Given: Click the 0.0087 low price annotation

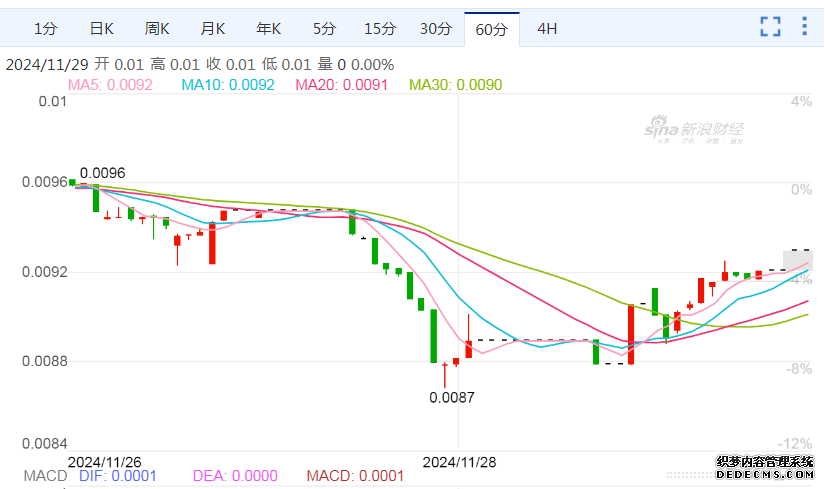Looking at the screenshot, I should point(451,397).
